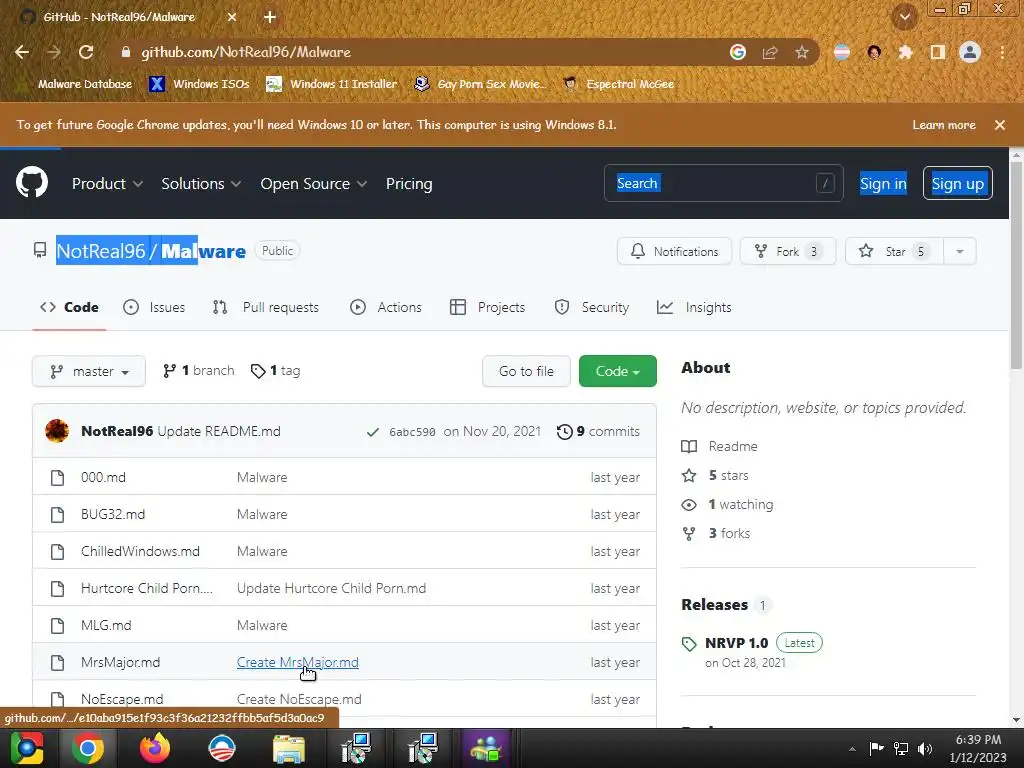Expand the Product menu
The height and width of the screenshot is (768, 1024).
click(107, 184)
